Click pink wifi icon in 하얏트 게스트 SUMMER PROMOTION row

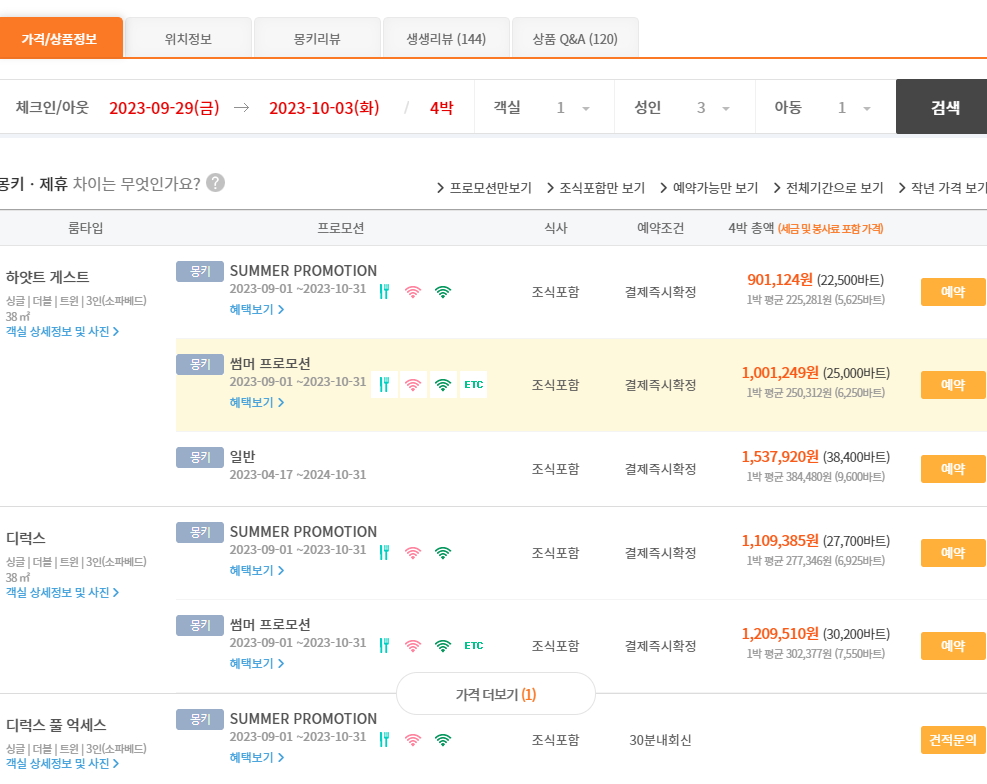(413, 292)
